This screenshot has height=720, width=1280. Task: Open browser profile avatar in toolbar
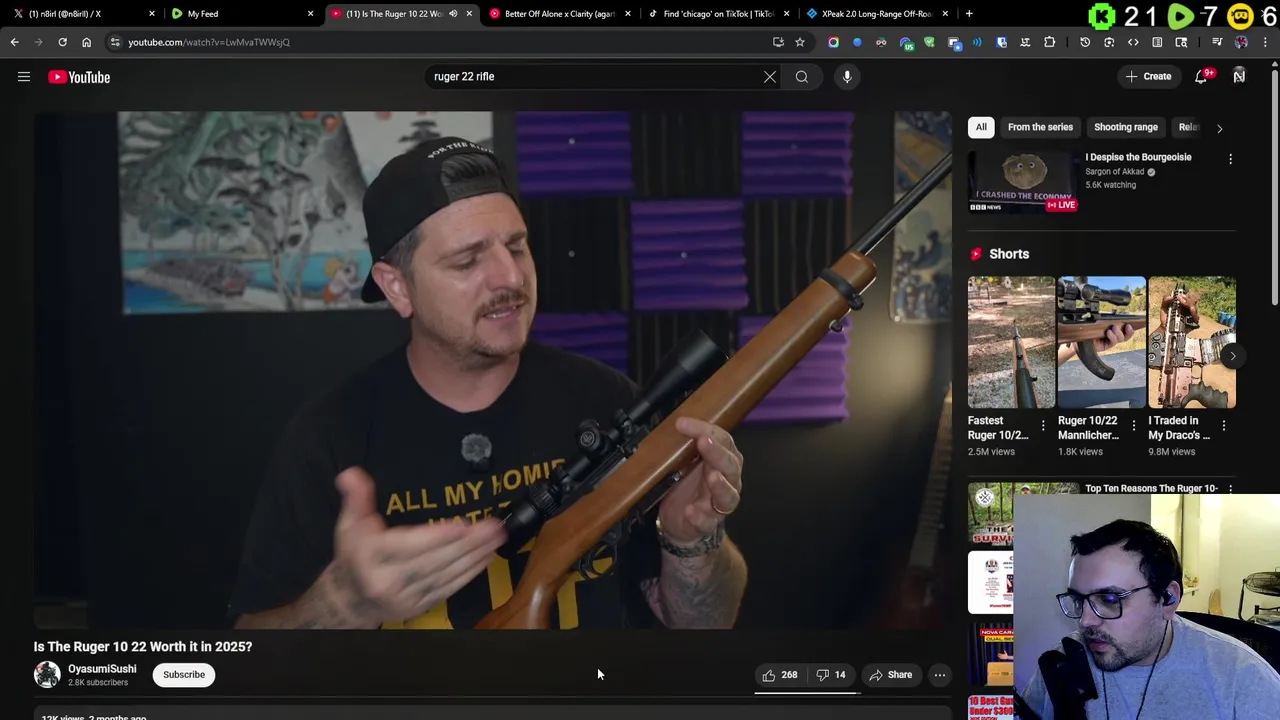[x=1241, y=42]
